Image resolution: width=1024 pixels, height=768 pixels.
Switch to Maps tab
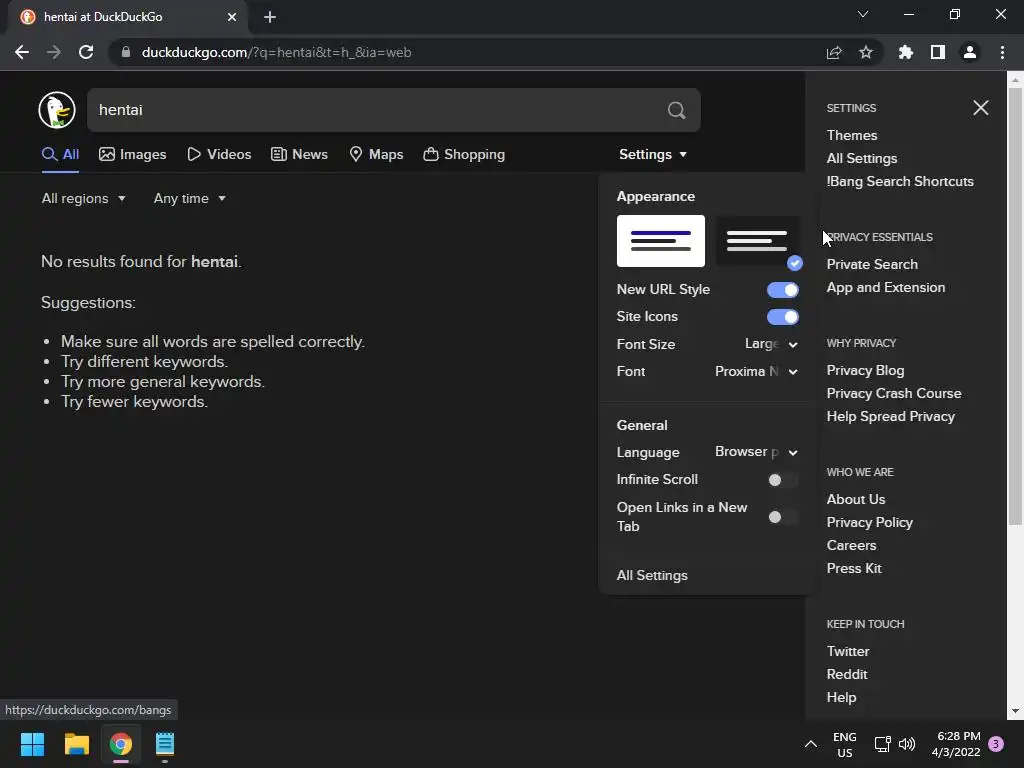(x=376, y=155)
